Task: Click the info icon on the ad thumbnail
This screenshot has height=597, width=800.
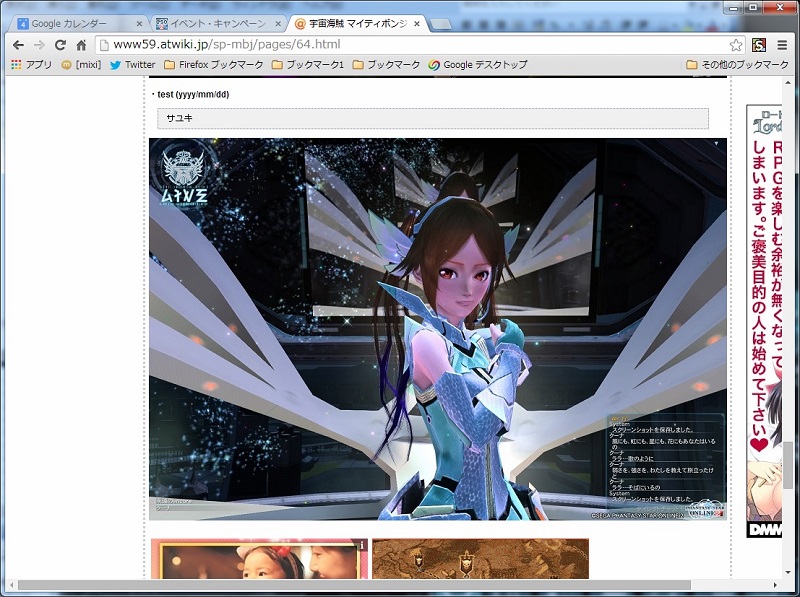Action: [363, 544]
